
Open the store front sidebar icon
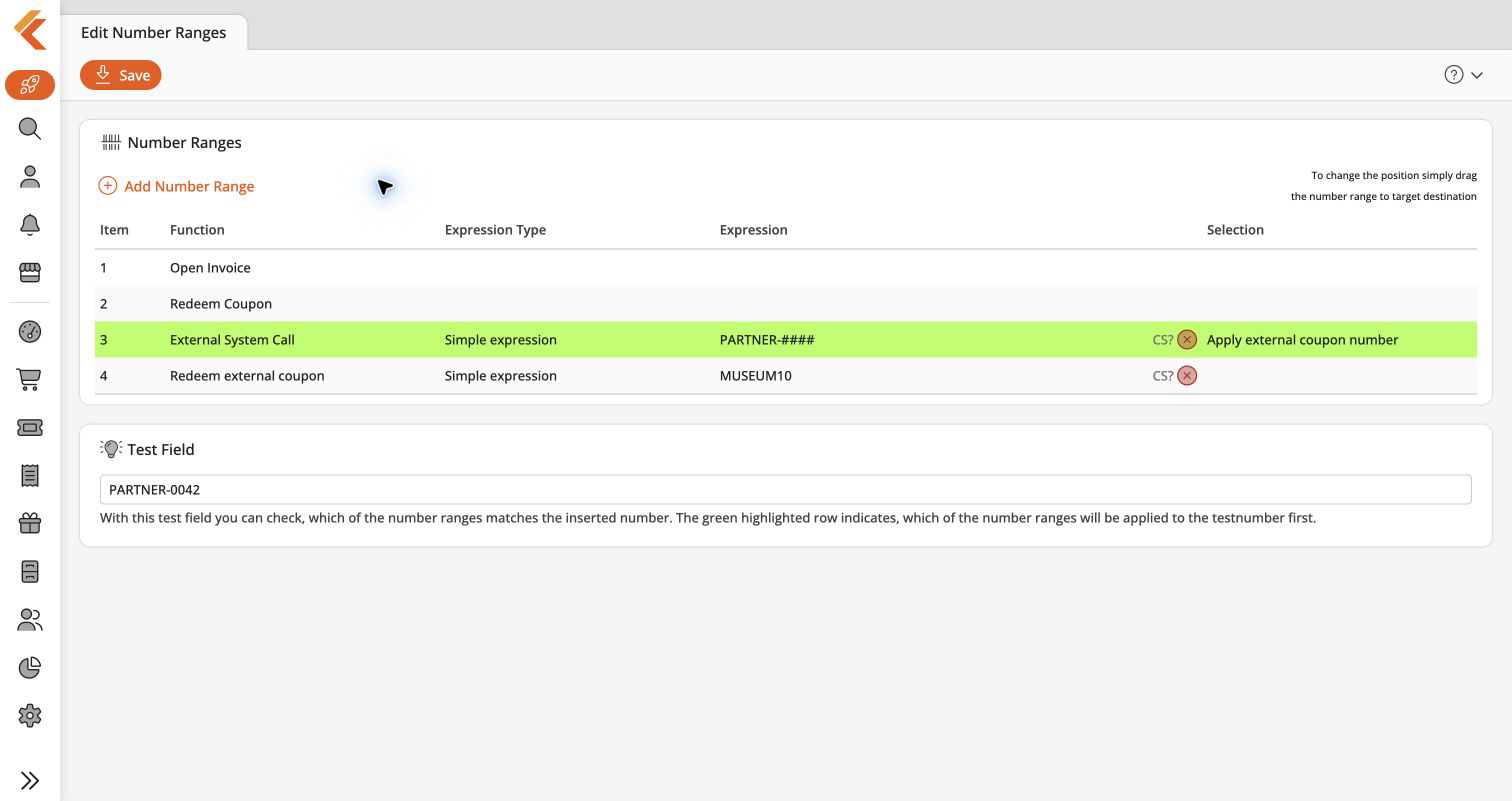tap(30, 272)
